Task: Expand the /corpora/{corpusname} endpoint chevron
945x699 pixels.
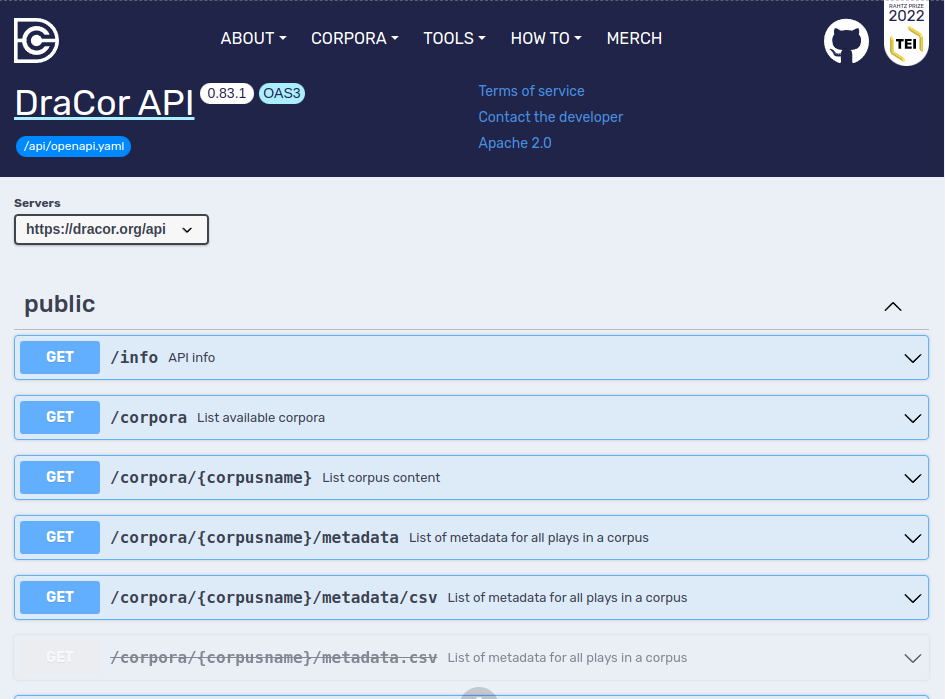Action: click(x=912, y=478)
